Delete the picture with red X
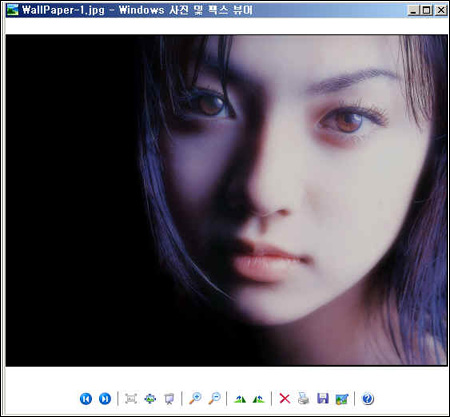Screen dimensions: 450x417 click(x=284, y=398)
